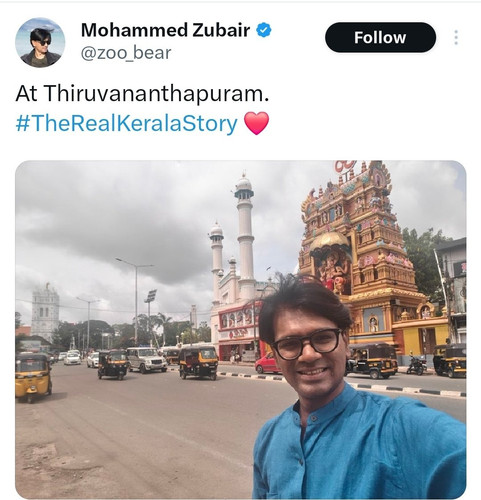Click the yellow autorickshaw at photo's left edge
The height and width of the screenshot is (500, 481).
(x=33, y=377)
